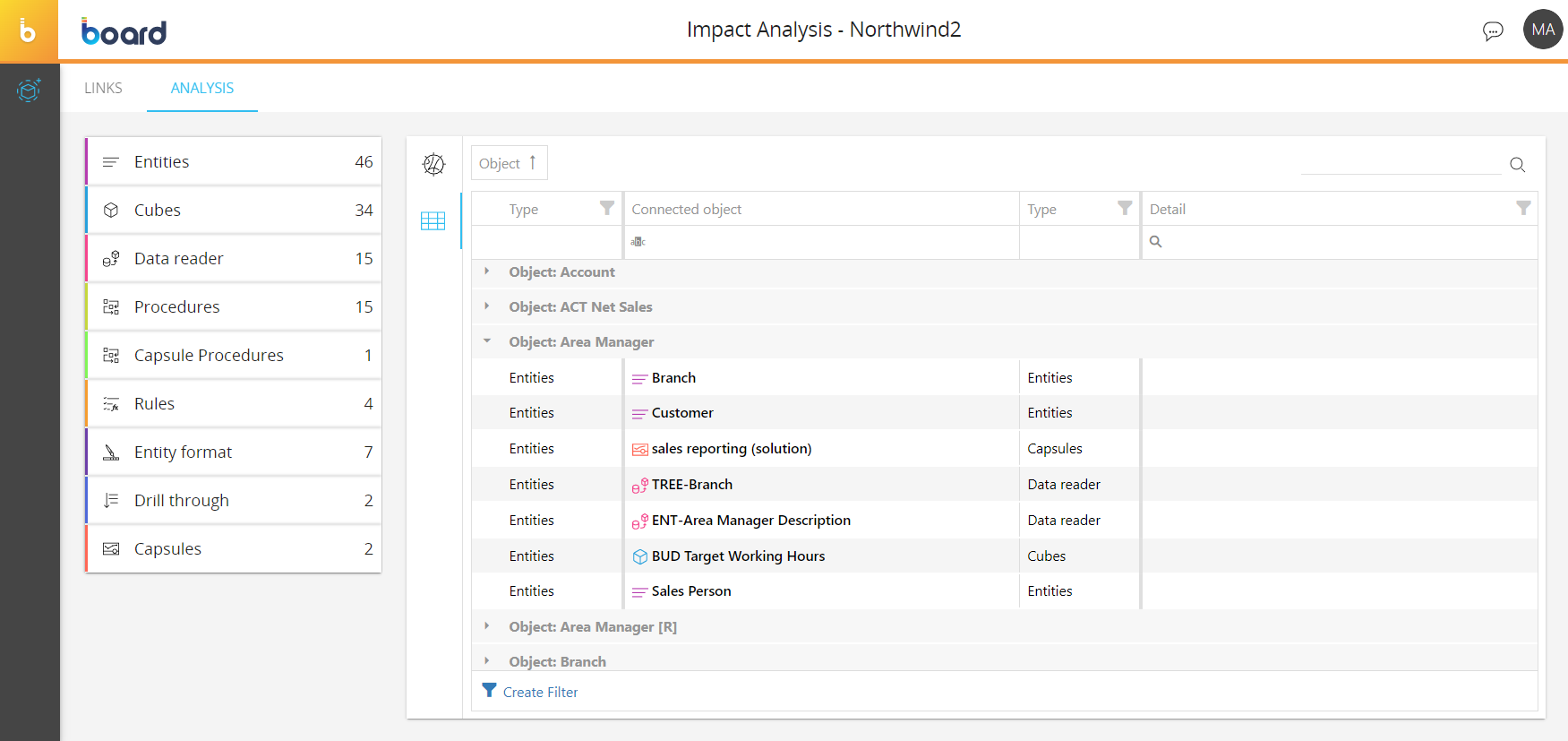Select the Cubes category in left list
The image size is (1568, 741).
point(234,210)
